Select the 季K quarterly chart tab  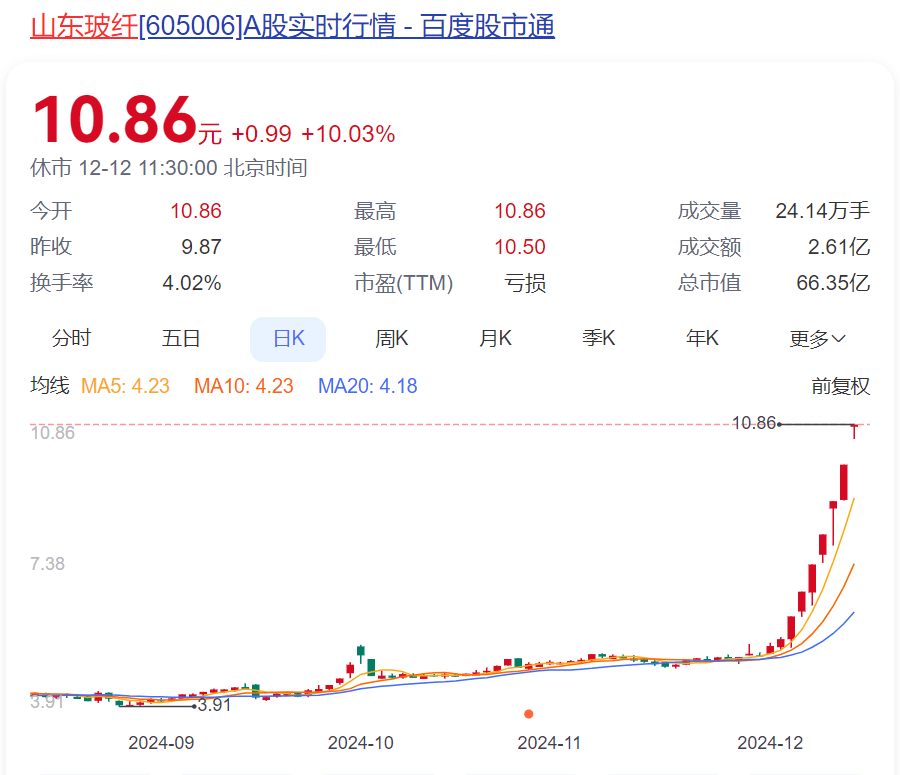click(597, 338)
